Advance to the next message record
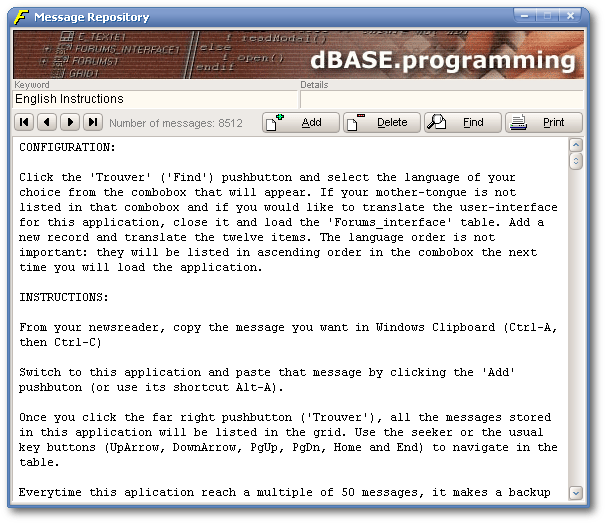Image resolution: width=605 pixels, height=523 pixels. pyautogui.click(x=69, y=122)
